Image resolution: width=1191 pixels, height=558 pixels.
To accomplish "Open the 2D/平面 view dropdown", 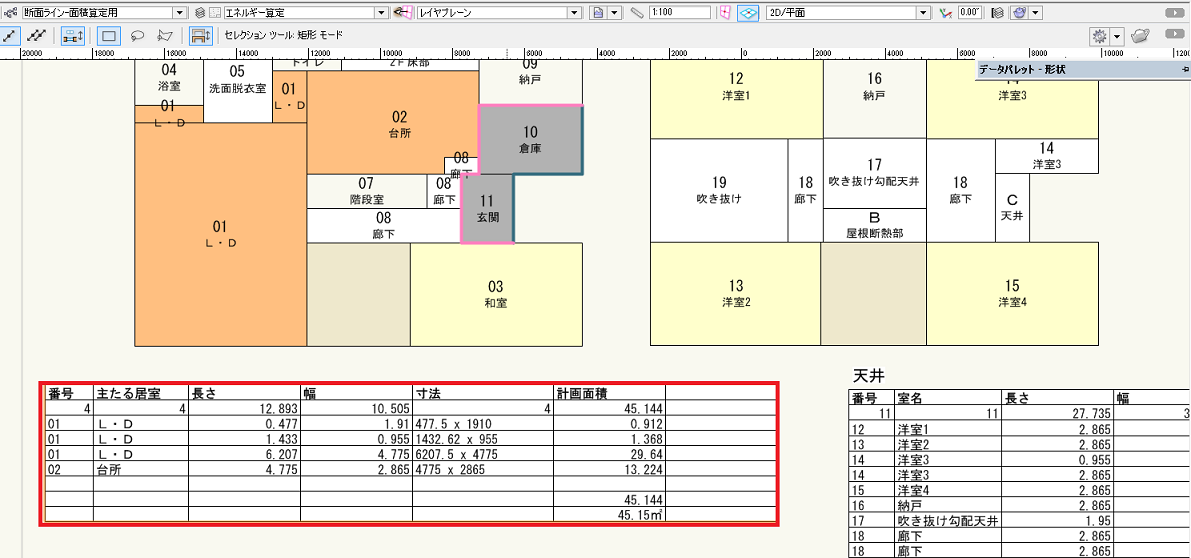I will pyautogui.click(x=923, y=13).
